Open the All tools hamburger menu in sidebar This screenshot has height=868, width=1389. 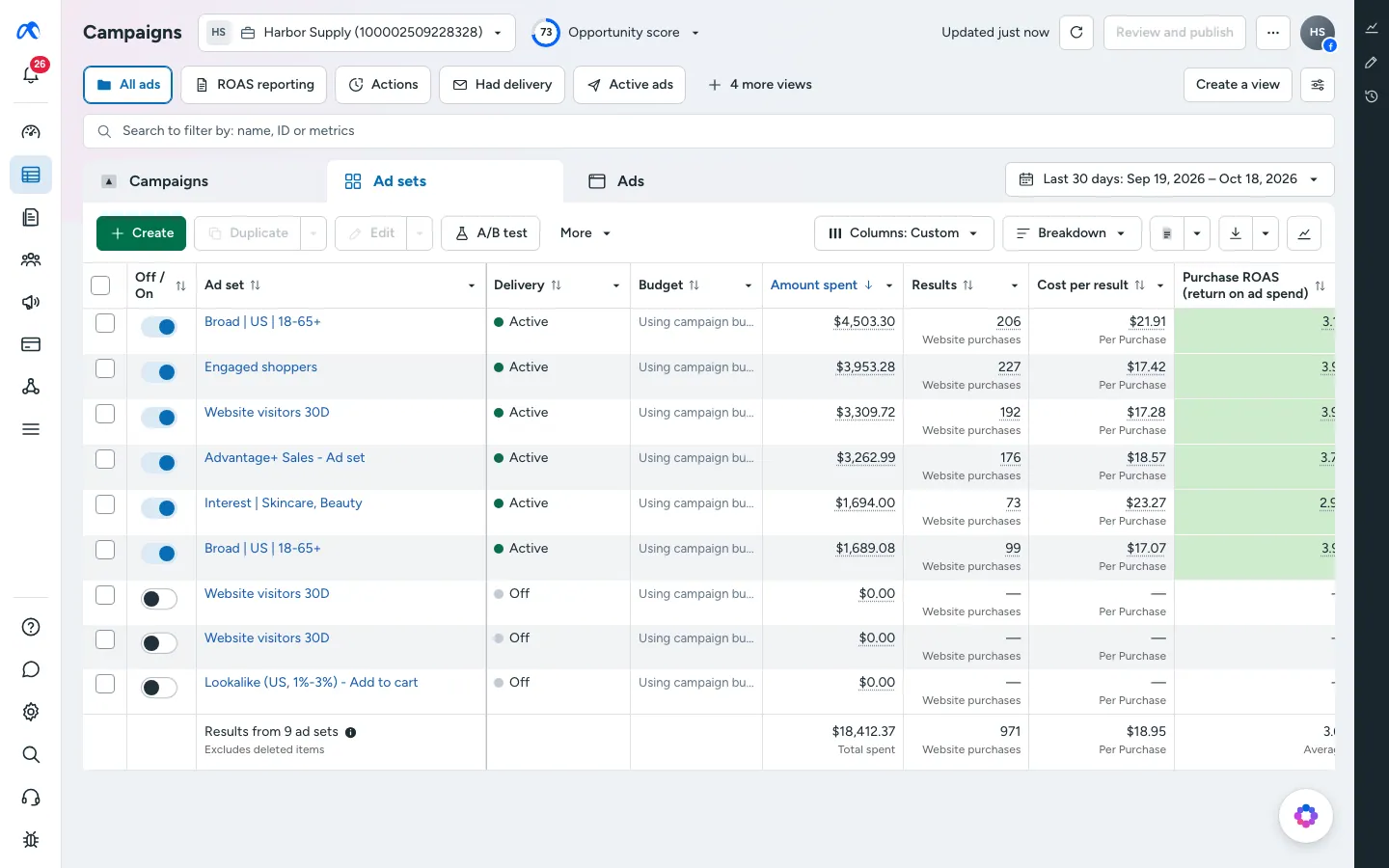[x=31, y=429]
